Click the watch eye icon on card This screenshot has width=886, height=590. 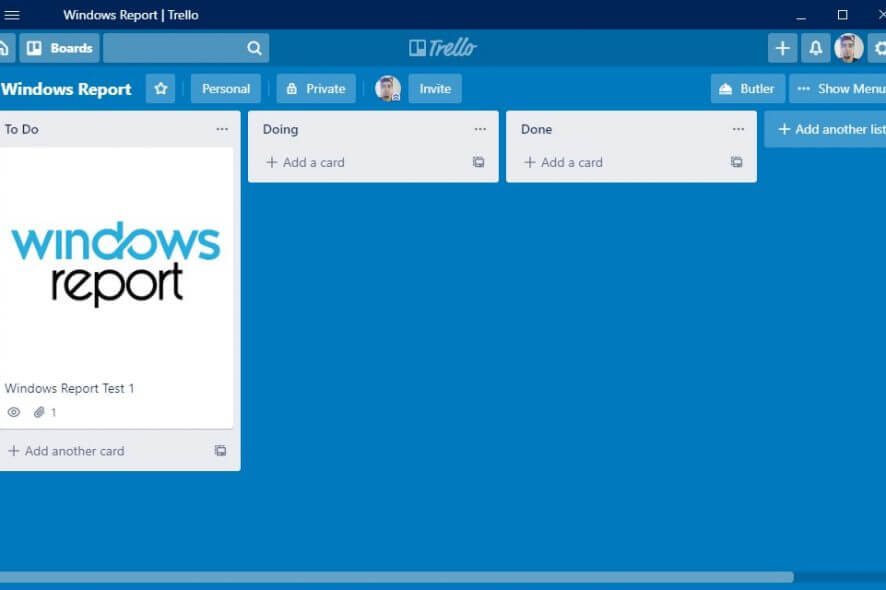(x=14, y=413)
